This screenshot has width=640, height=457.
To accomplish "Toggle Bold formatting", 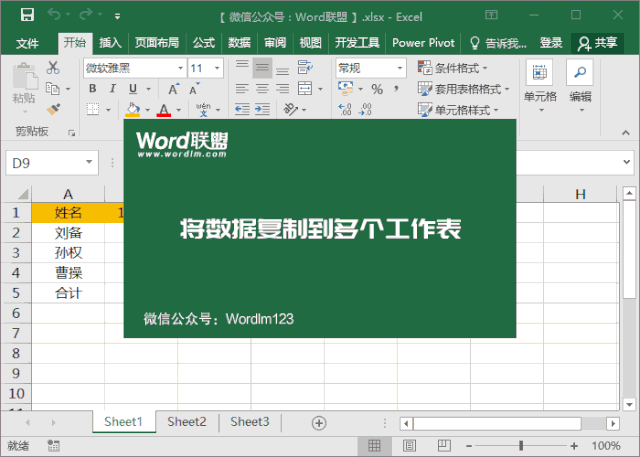I will (93, 89).
